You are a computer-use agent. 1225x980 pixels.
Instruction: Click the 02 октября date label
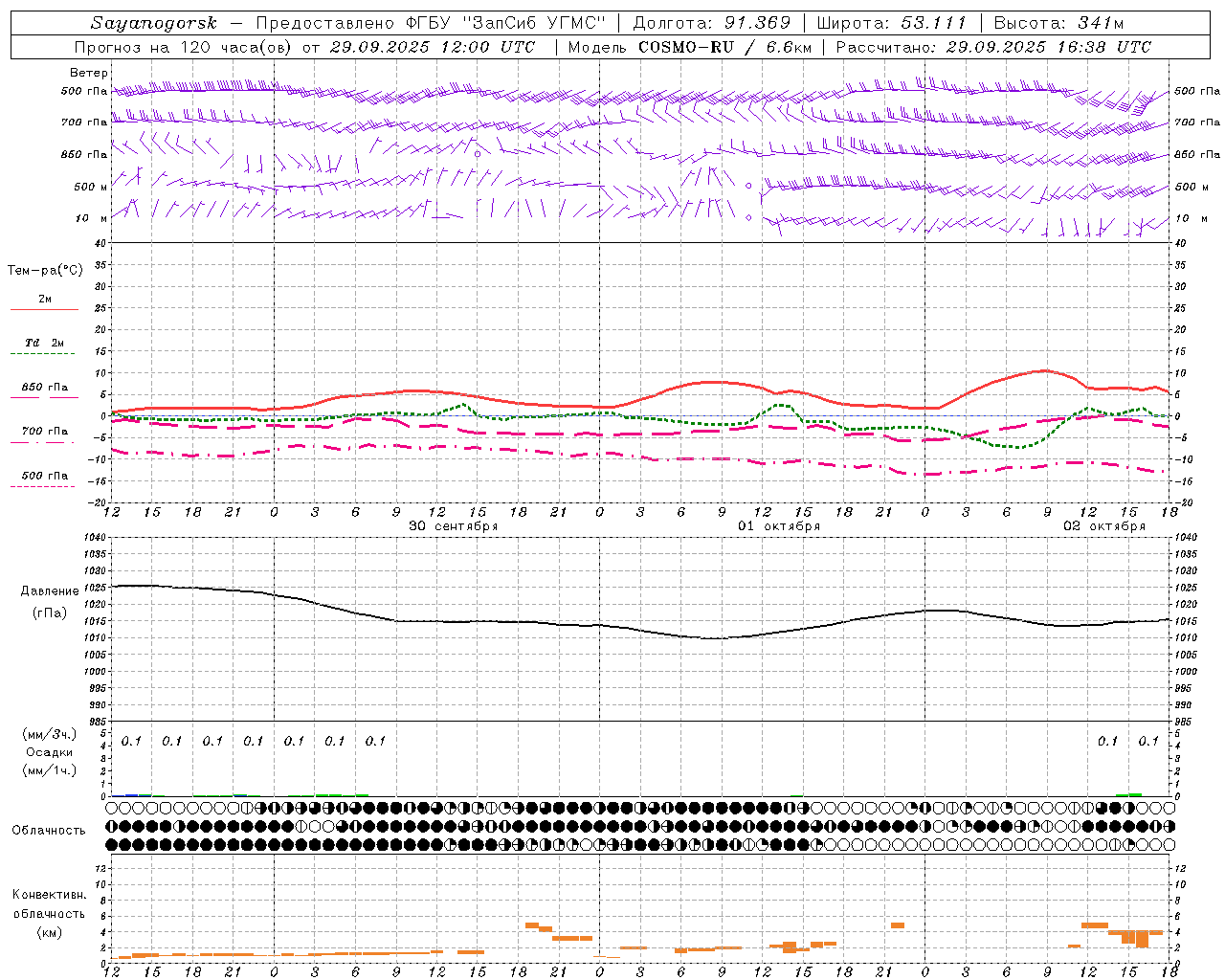click(x=1104, y=526)
